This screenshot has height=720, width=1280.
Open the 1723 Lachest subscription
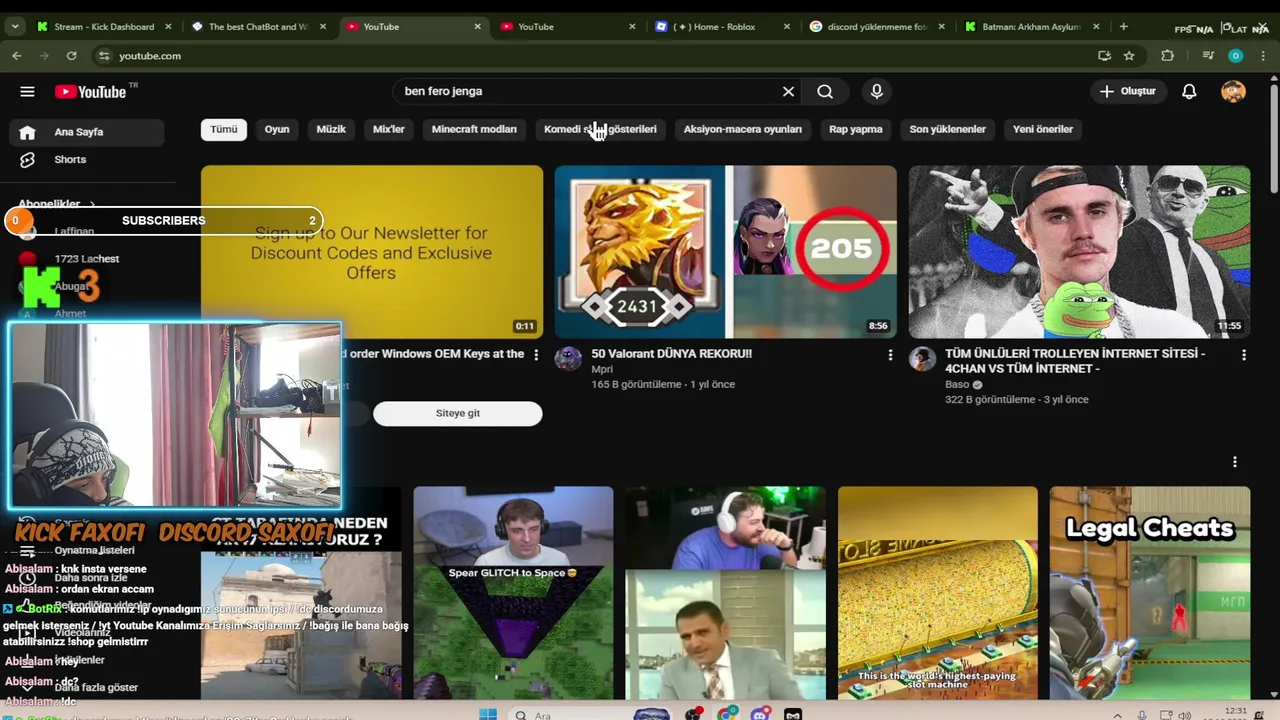click(87, 259)
